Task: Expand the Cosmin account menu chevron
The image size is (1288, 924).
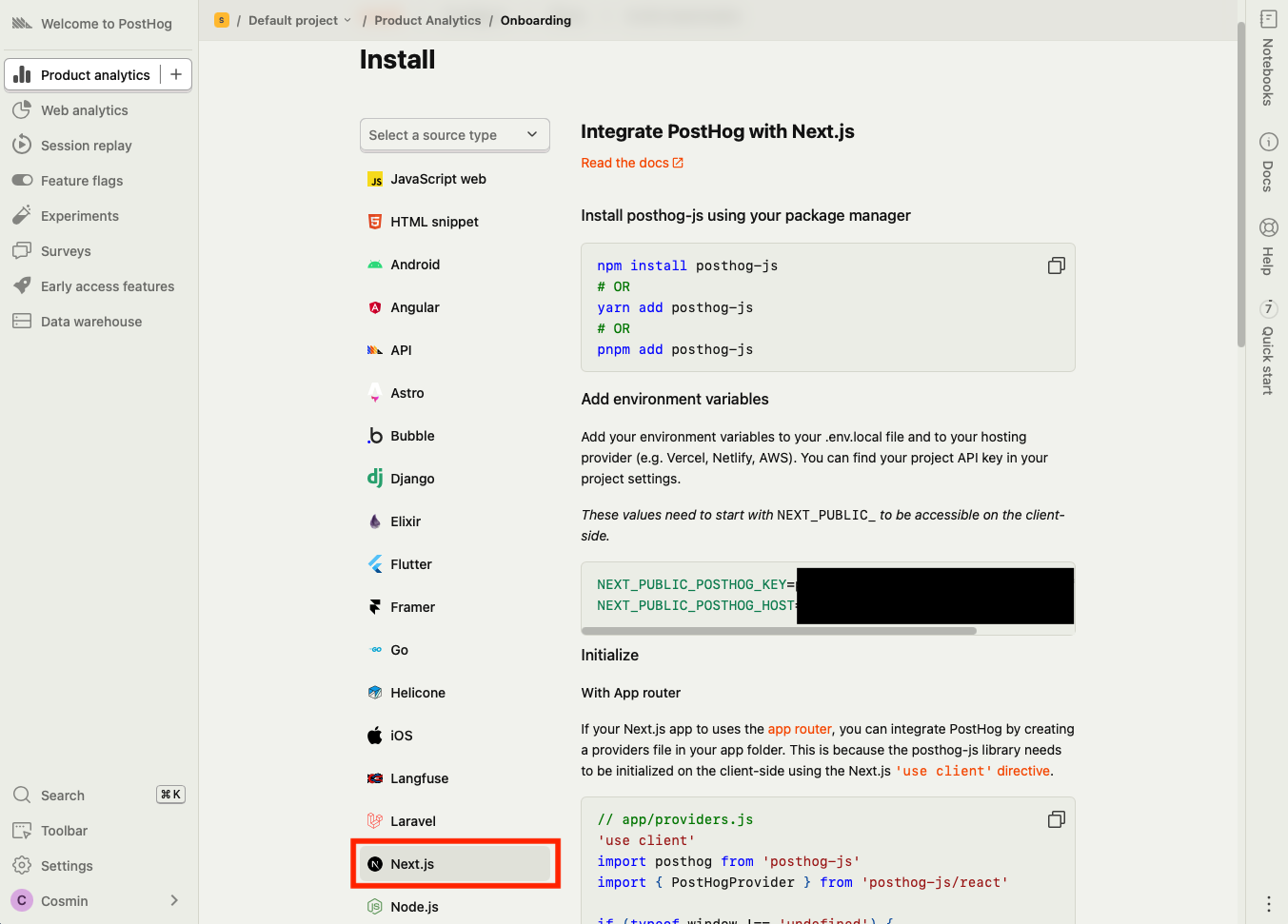Action: click(x=174, y=900)
